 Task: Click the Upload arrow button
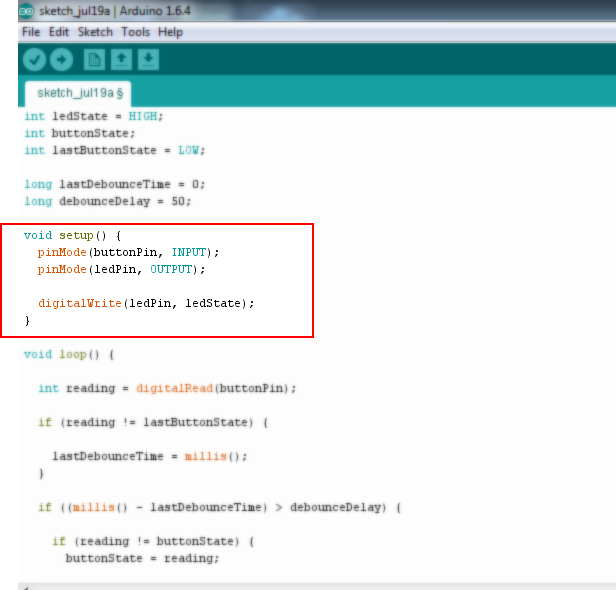61,60
